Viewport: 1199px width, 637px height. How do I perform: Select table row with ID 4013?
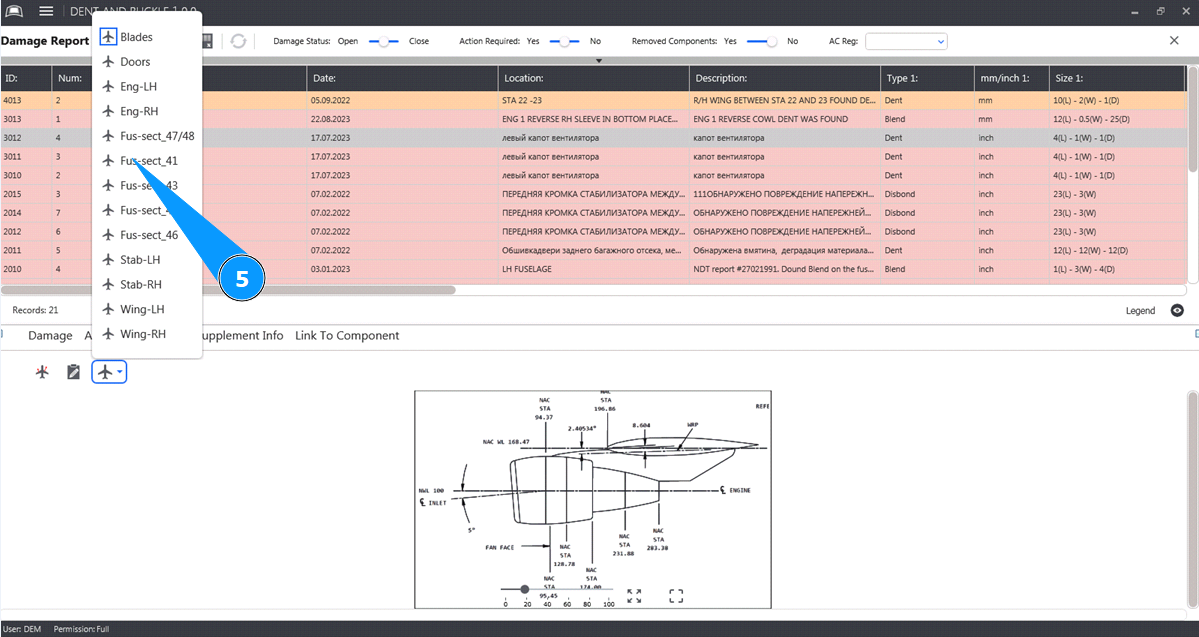pyautogui.click(x=400, y=101)
